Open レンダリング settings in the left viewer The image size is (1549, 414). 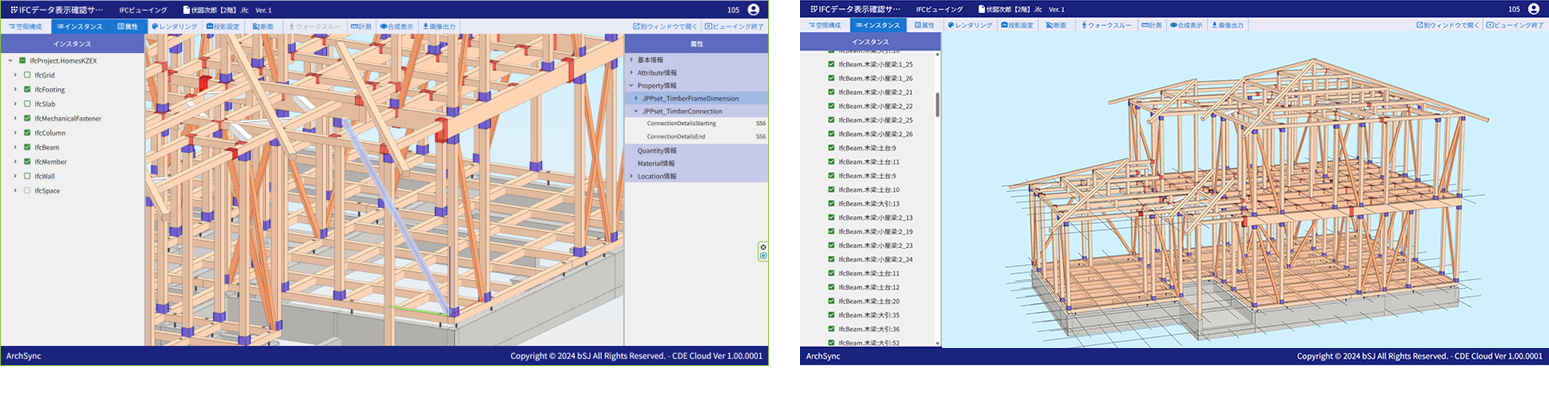(x=175, y=25)
